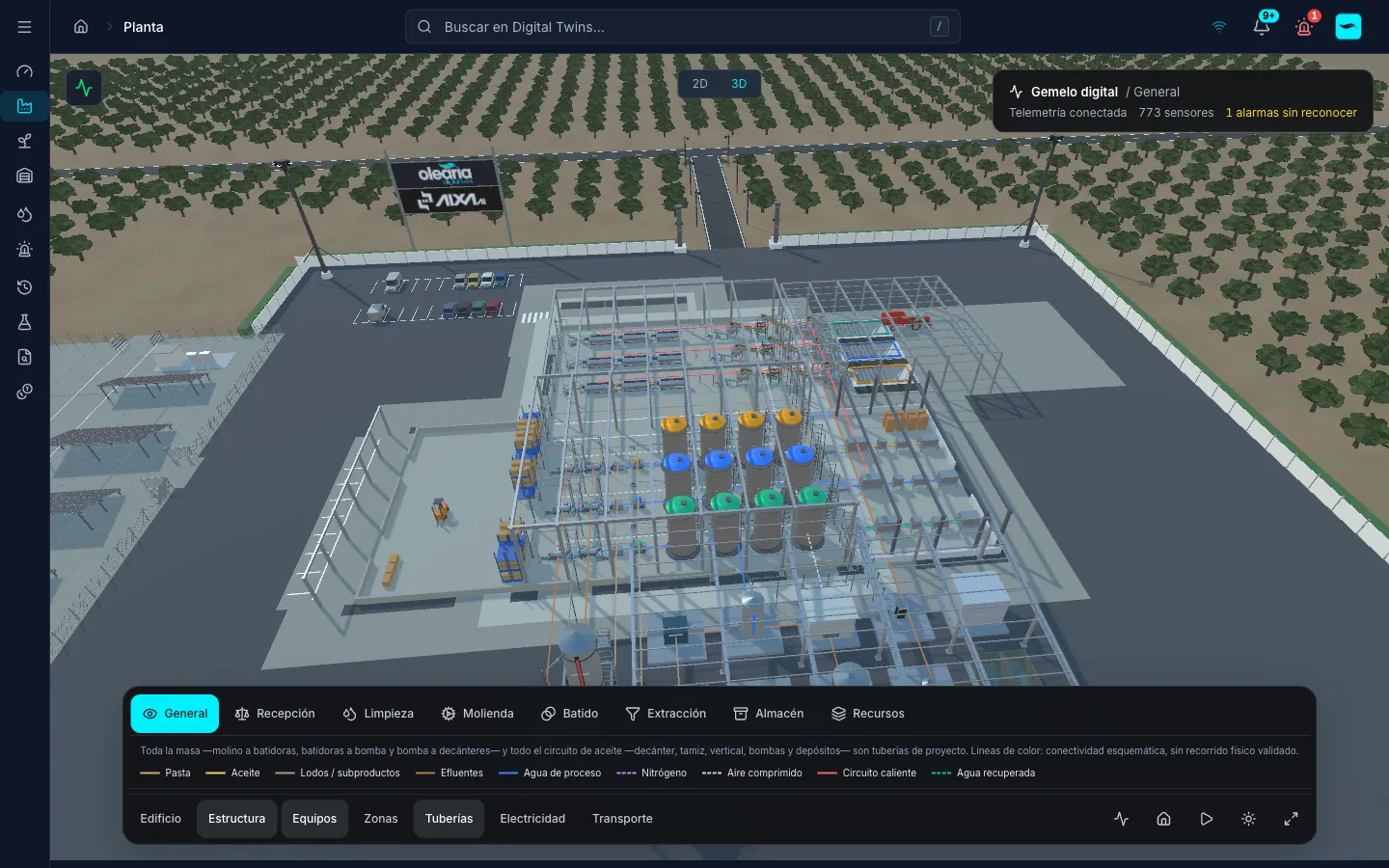Toggle lighting with the sun icon
Image resolution: width=1389 pixels, height=868 pixels.
pyautogui.click(x=1248, y=819)
